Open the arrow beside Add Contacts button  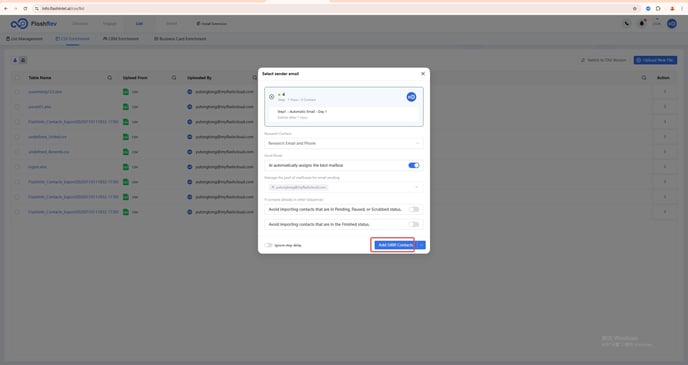click(421, 245)
